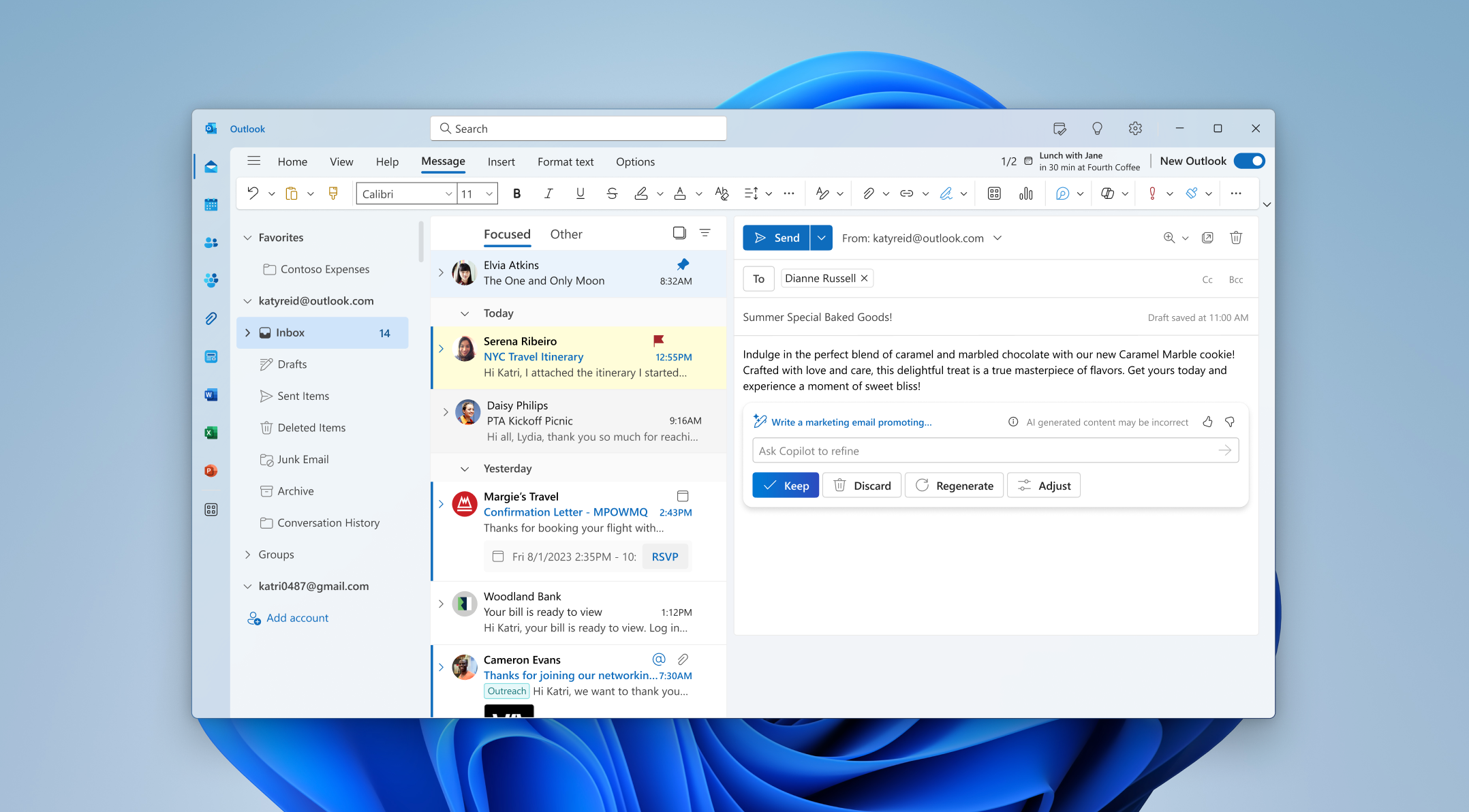Click the Regenerate button
The height and width of the screenshot is (812, 1469).
coord(954,486)
